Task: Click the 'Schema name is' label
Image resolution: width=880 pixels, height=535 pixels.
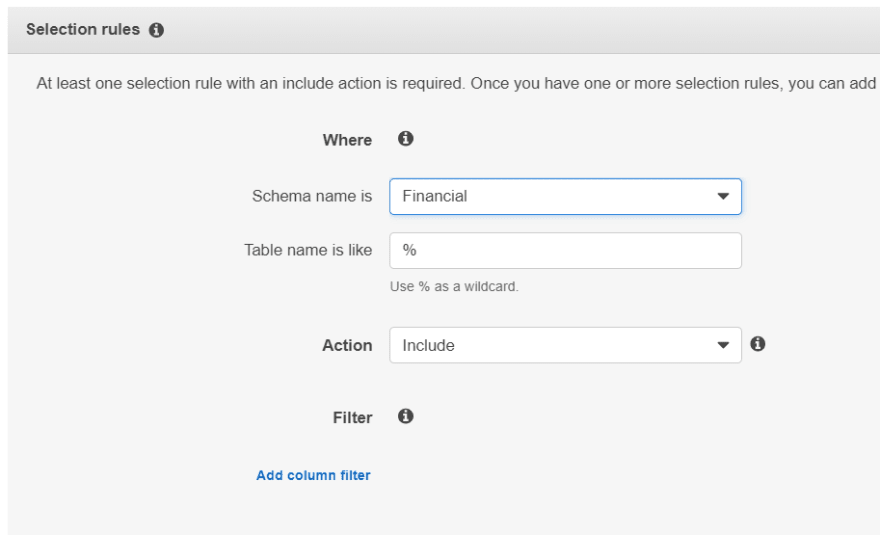Action: pos(311,196)
